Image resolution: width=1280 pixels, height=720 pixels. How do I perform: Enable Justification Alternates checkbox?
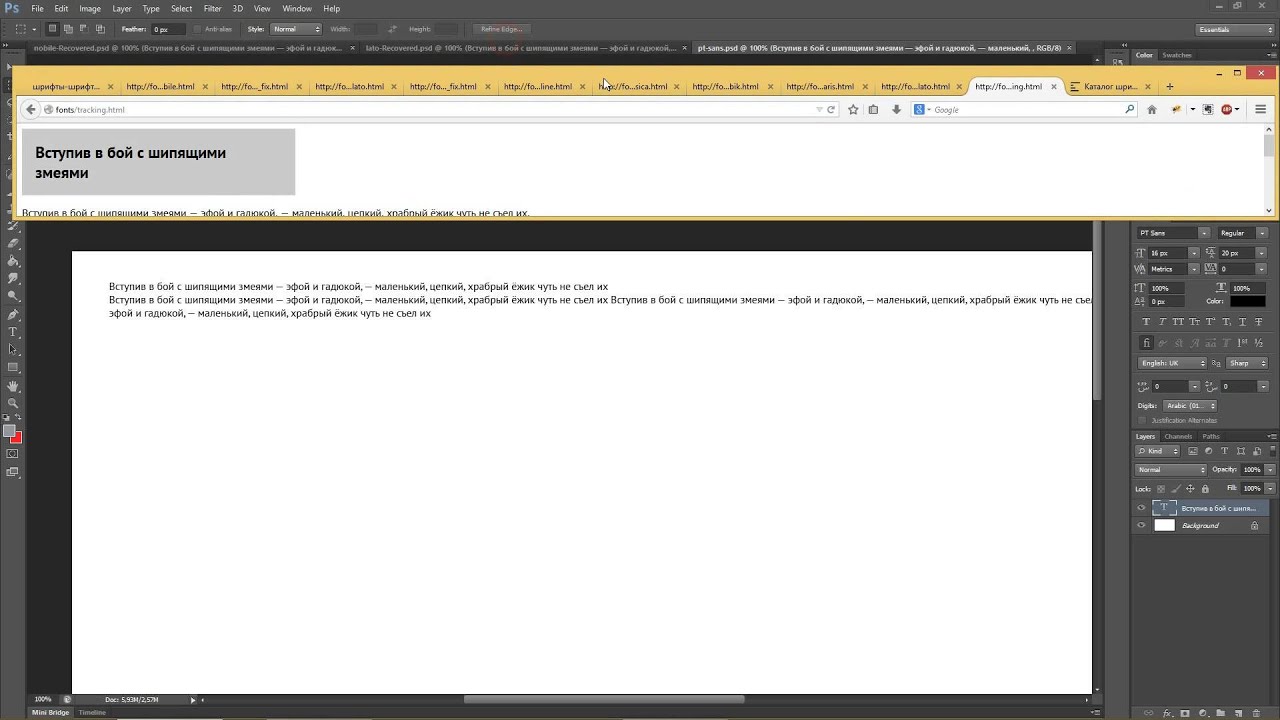[1142, 420]
